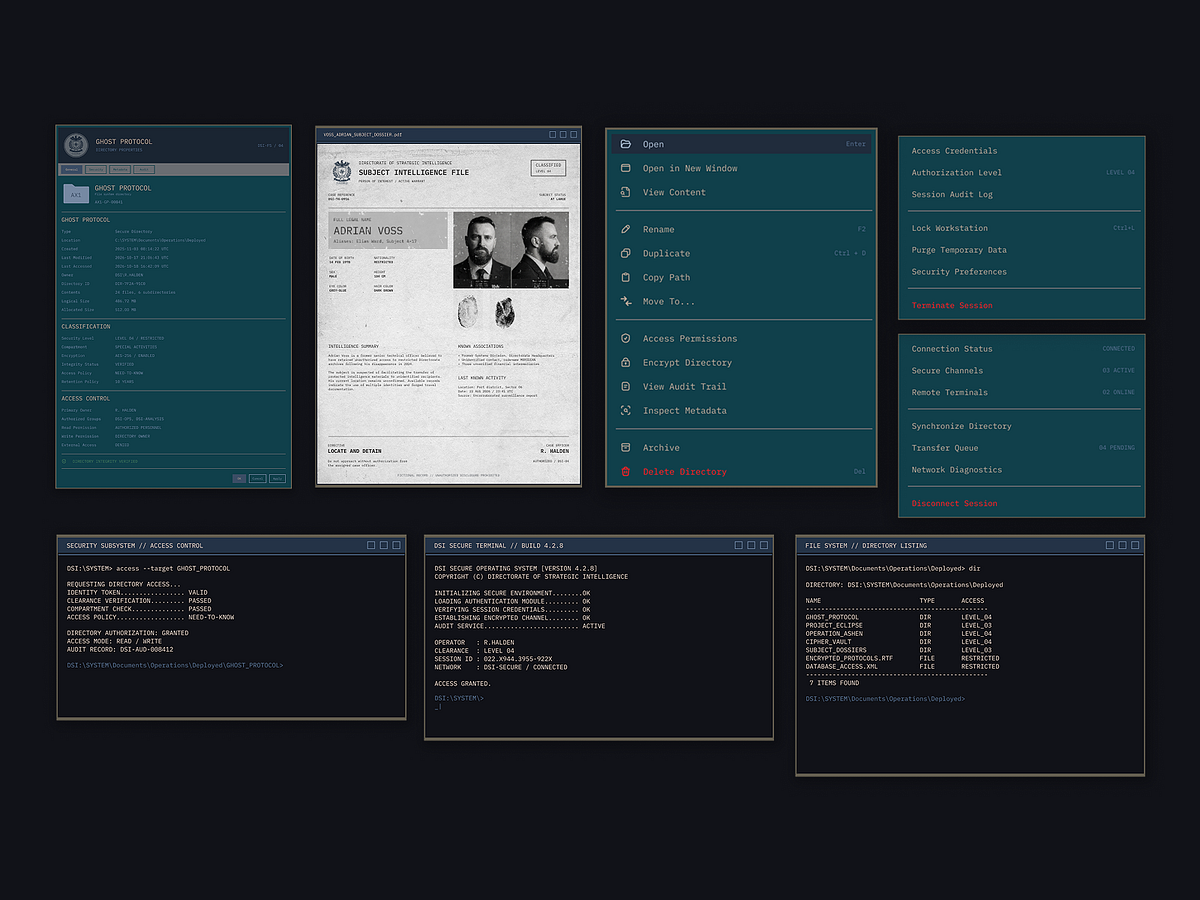1200x900 pixels.
Task: Open Transfer Queue
Action: pyautogui.click(x=1022, y=448)
